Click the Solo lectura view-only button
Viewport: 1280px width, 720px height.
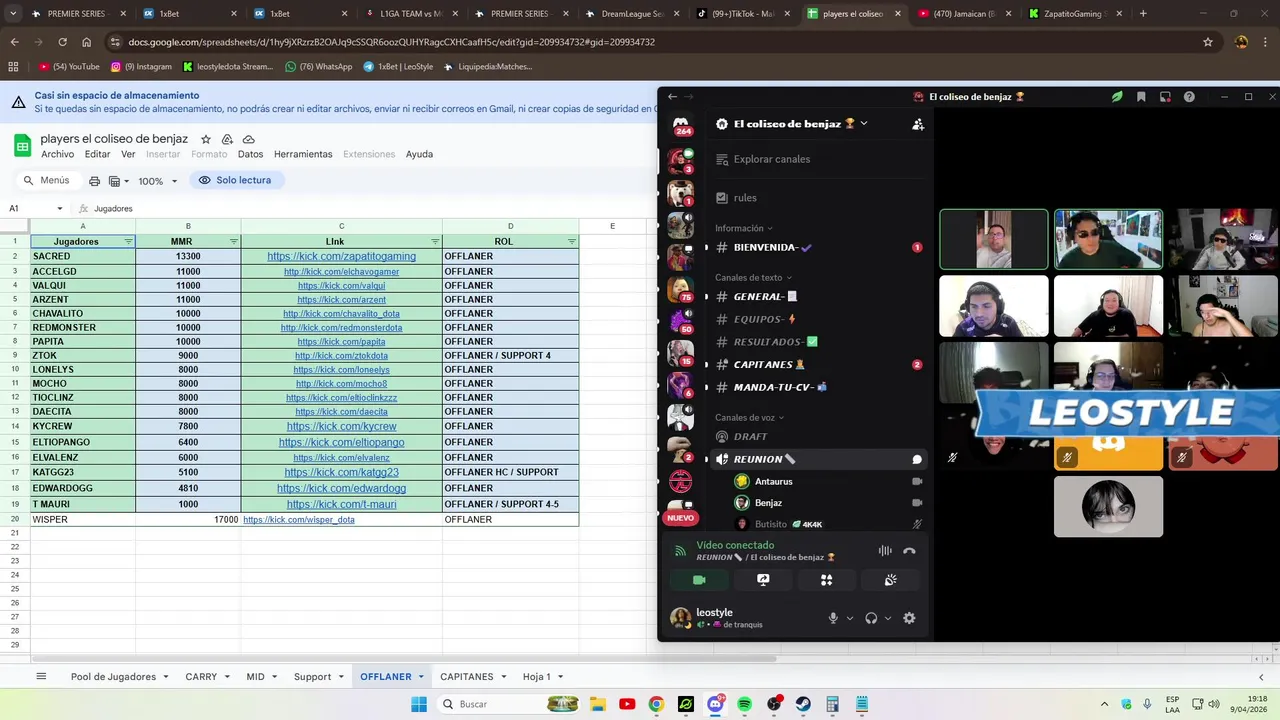(236, 180)
